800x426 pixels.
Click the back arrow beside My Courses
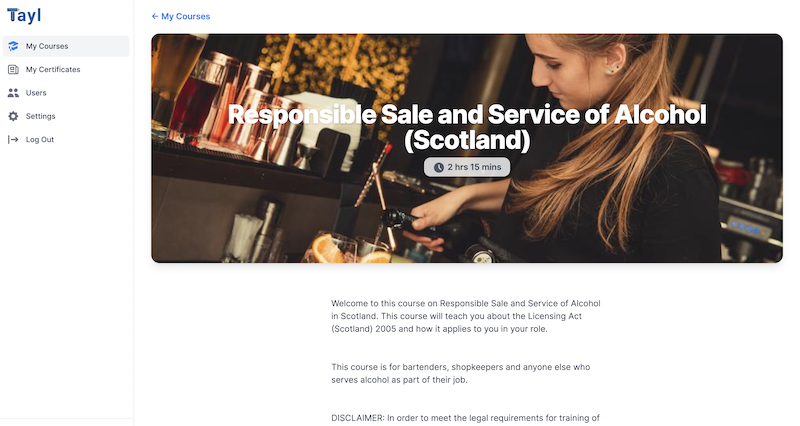coord(155,16)
